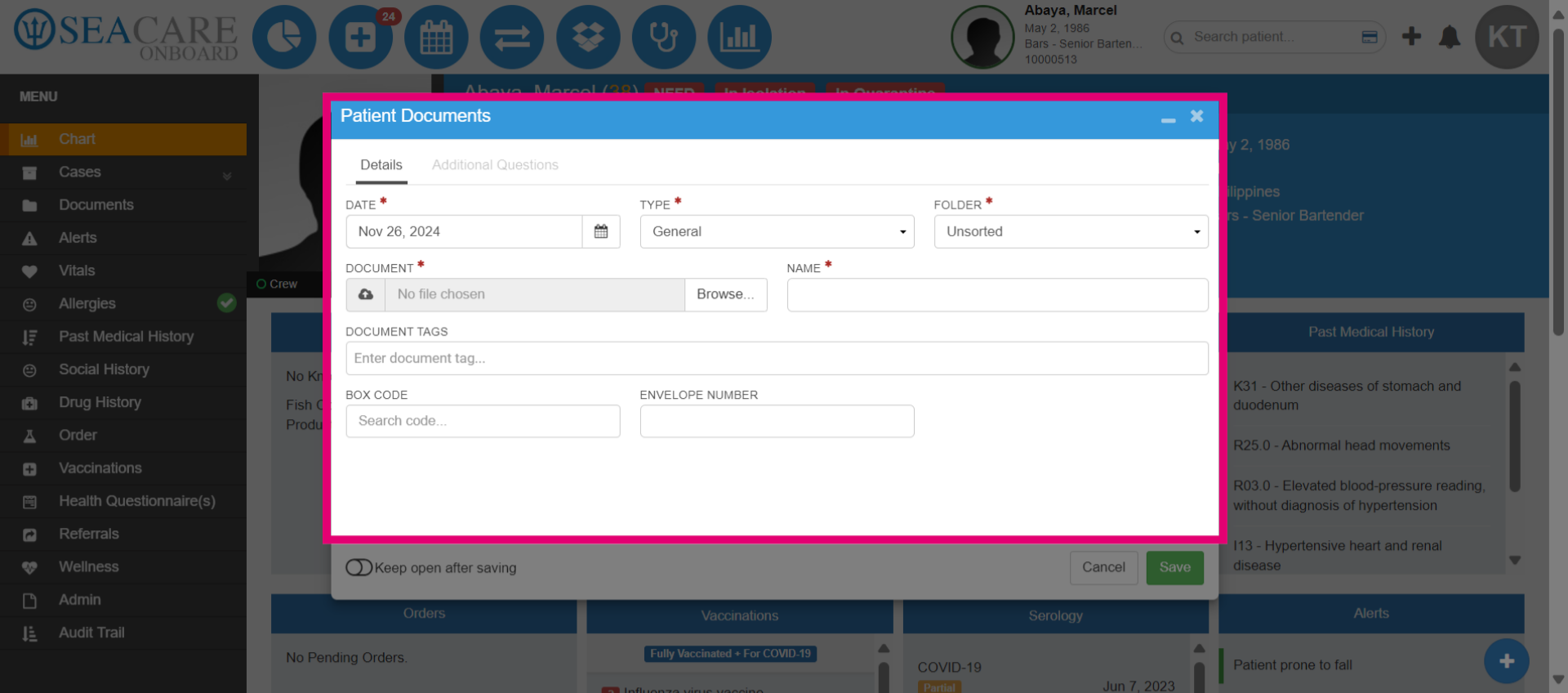1568x693 pixels.
Task: Switch to the Details tab
Action: [x=381, y=165]
